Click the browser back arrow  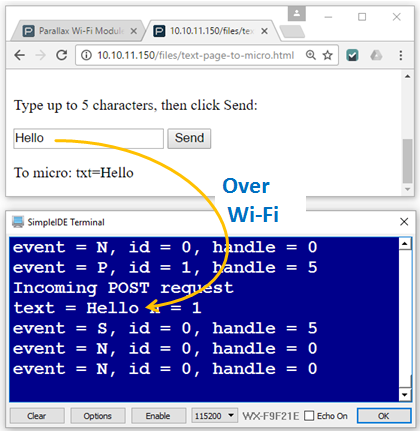[x=20, y=55]
